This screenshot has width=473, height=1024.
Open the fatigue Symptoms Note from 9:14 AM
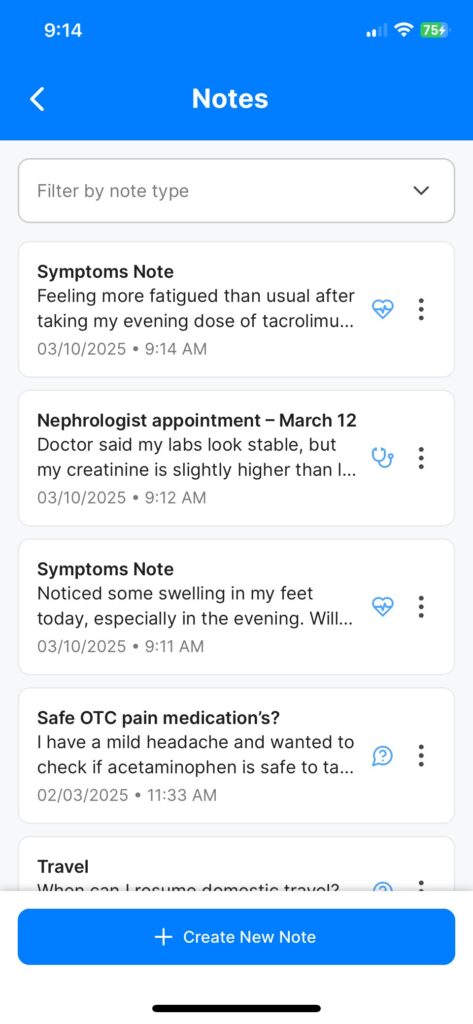point(236,309)
